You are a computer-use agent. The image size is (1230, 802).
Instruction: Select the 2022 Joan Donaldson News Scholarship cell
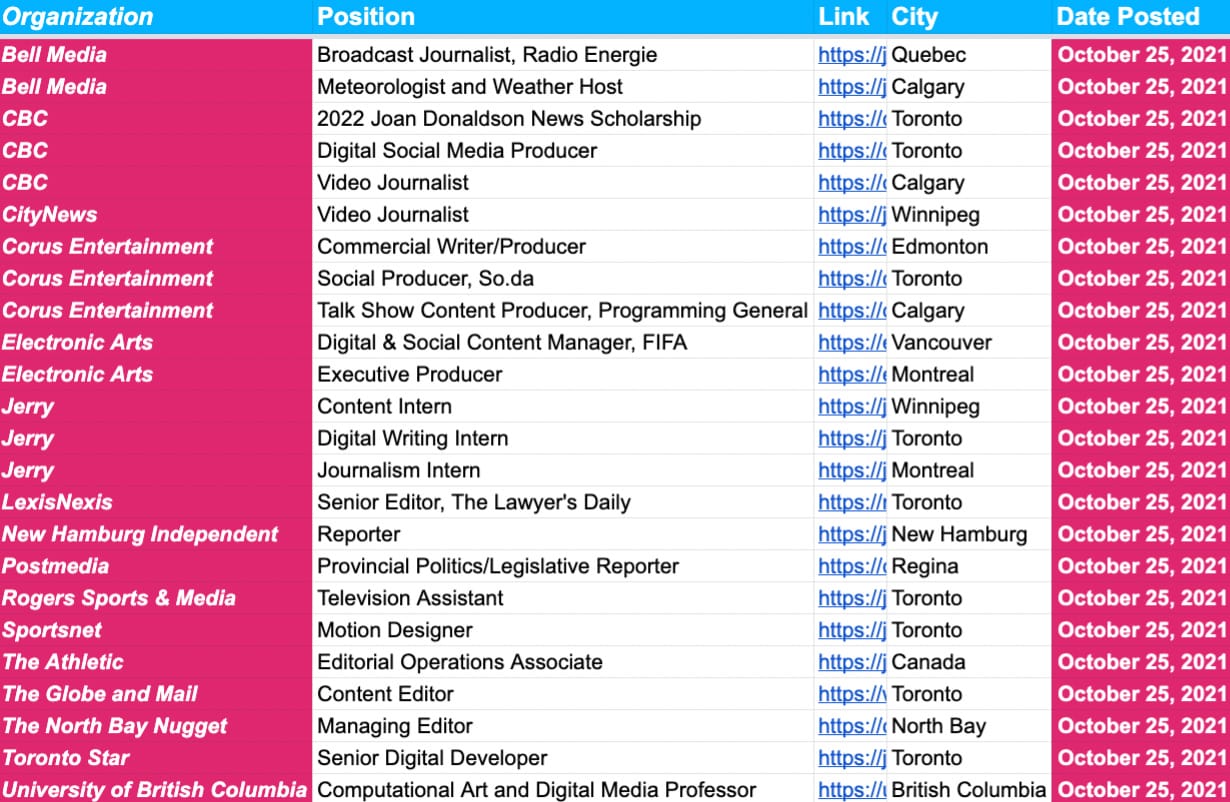click(x=509, y=119)
